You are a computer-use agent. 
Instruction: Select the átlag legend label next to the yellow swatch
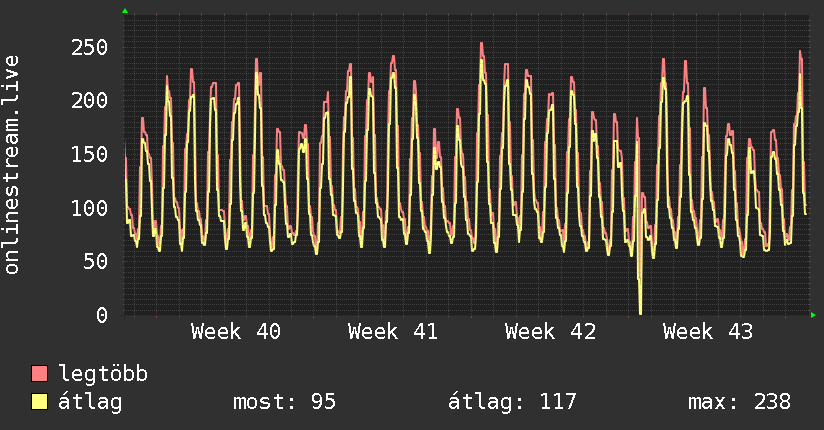point(90,402)
